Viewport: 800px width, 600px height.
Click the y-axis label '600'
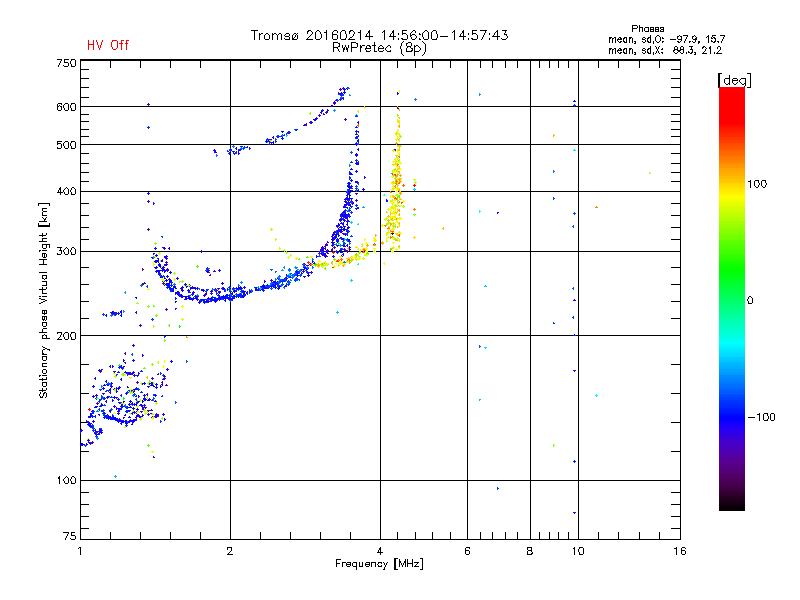66,107
